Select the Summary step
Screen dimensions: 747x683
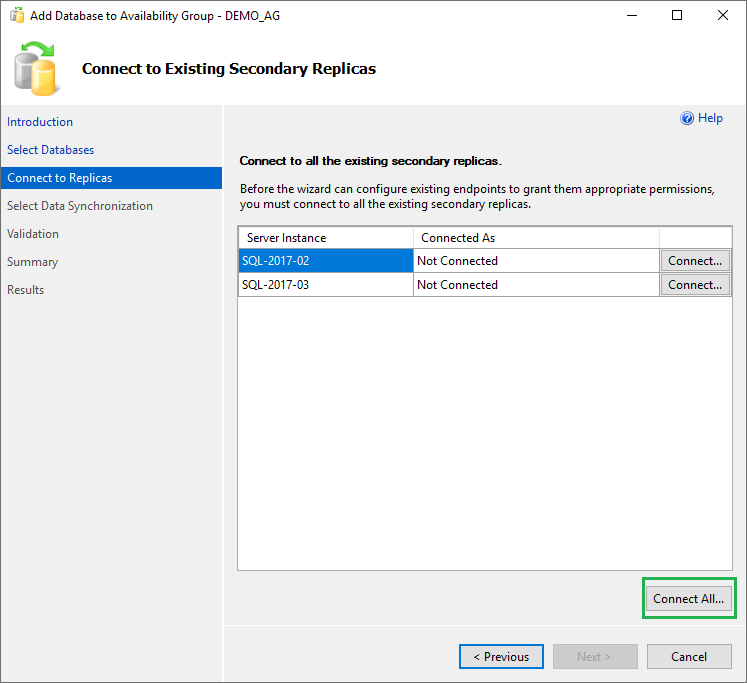pyautogui.click(x=32, y=262)
